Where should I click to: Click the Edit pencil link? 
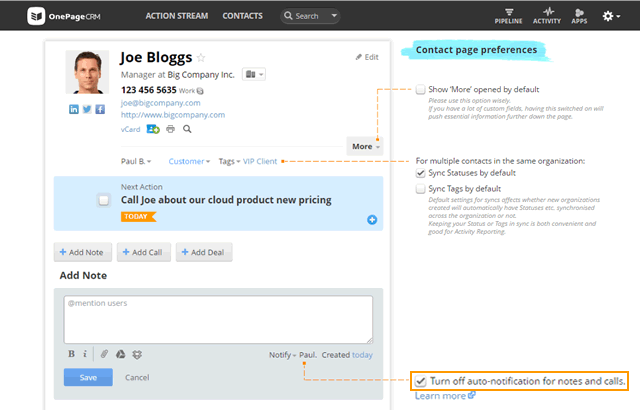(x=367, y=57)
